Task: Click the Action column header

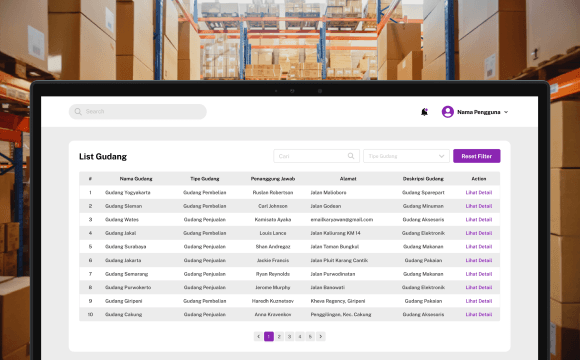Action: coord(479,179)
